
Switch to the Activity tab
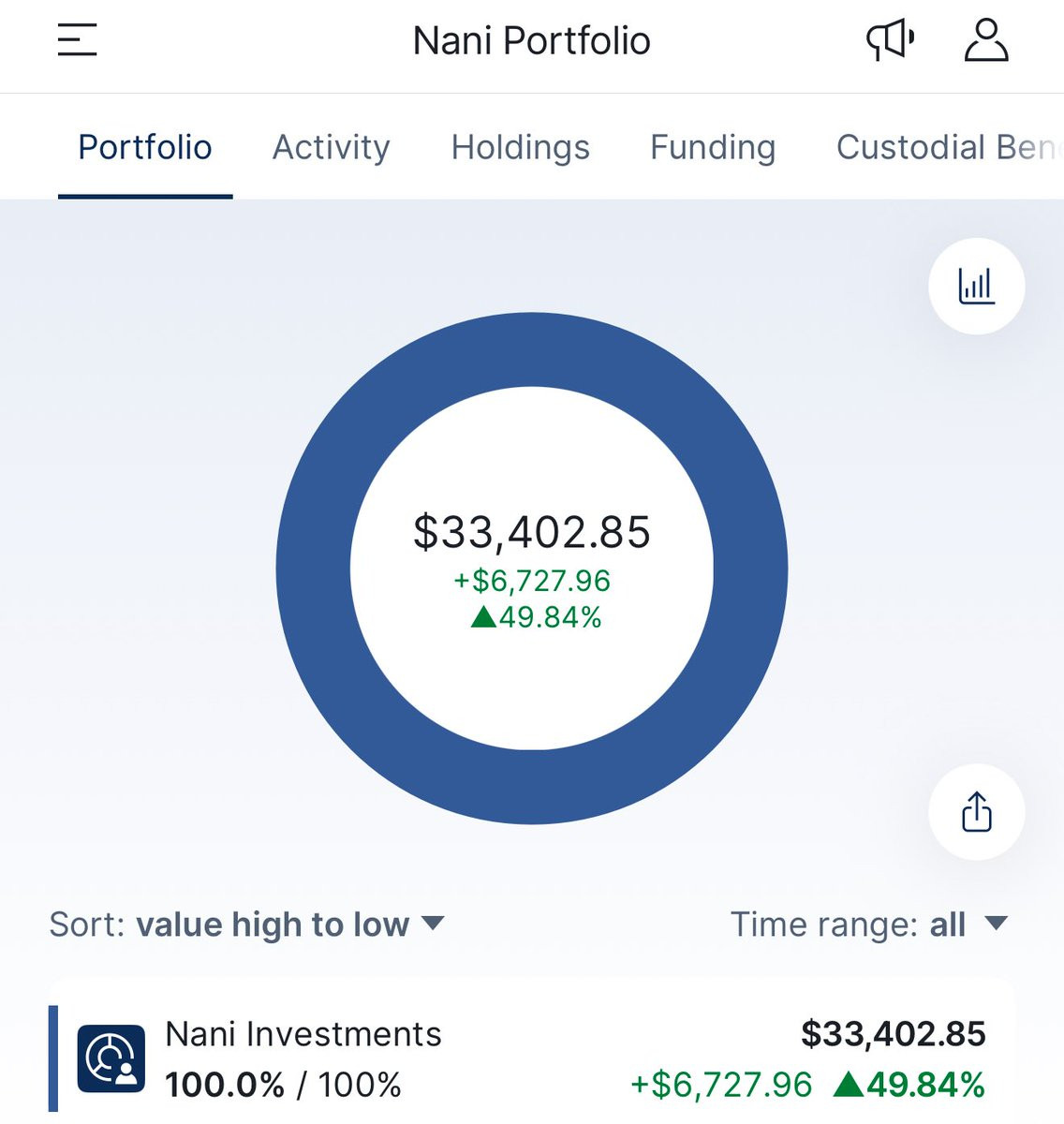pyautogui.click(x=331, y=147)
